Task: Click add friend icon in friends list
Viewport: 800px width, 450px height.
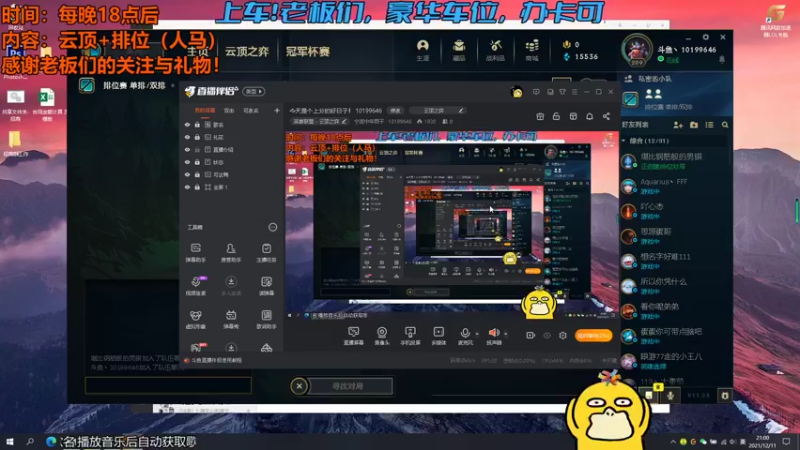Action: click(678, 124)
